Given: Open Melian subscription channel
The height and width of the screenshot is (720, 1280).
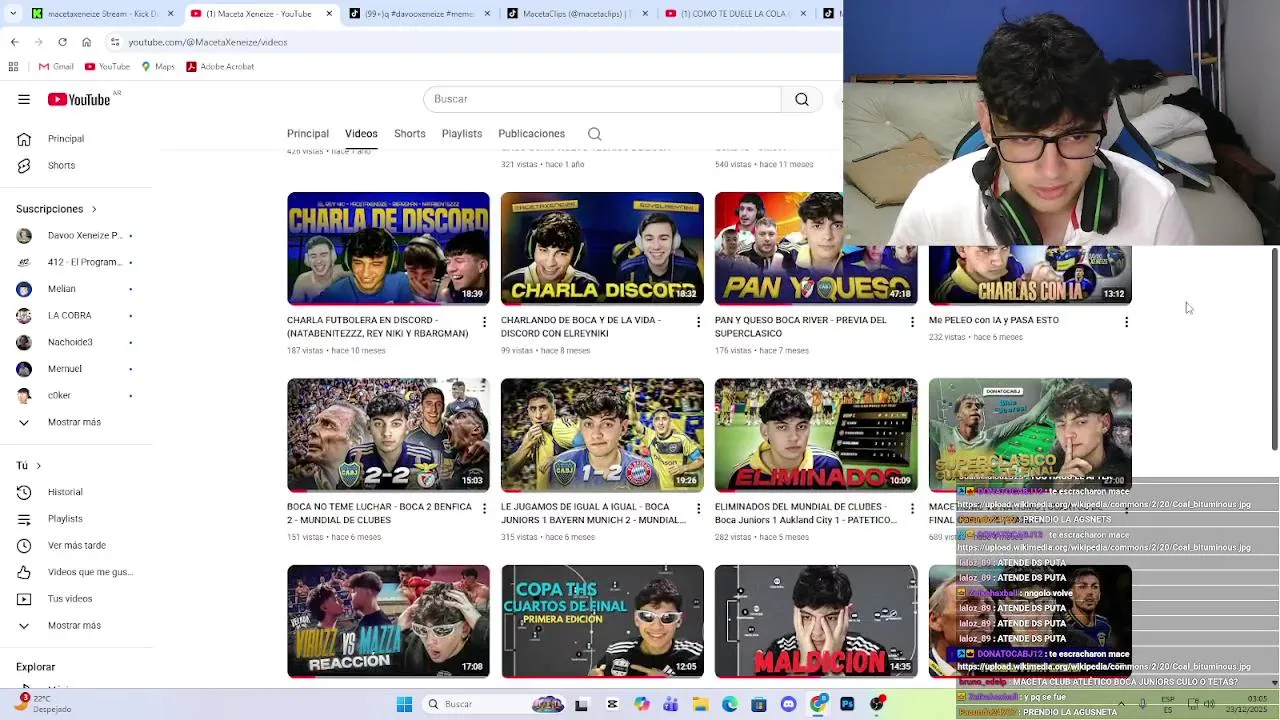Looking at the screenshot, I should point(75,289).
